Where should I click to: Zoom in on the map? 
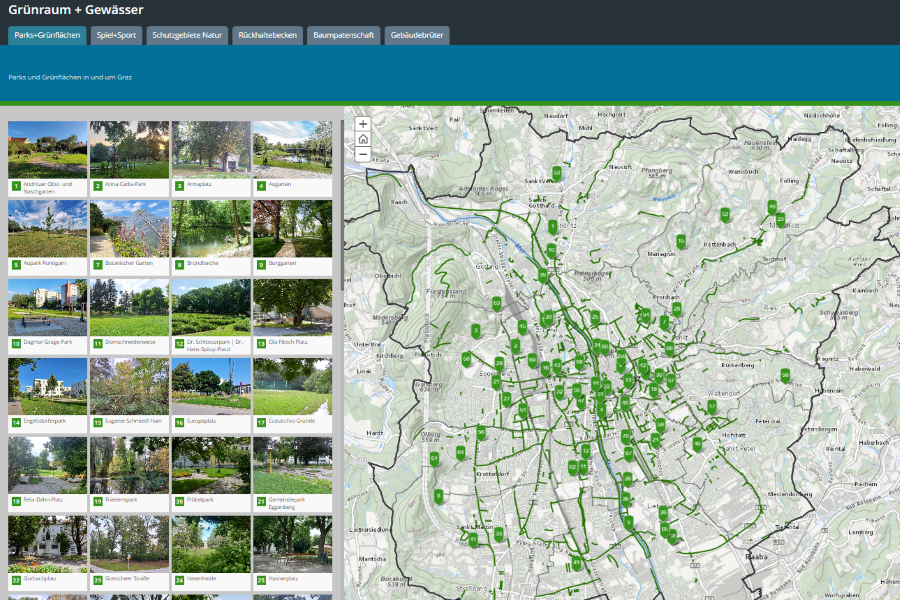pos(362,125)
